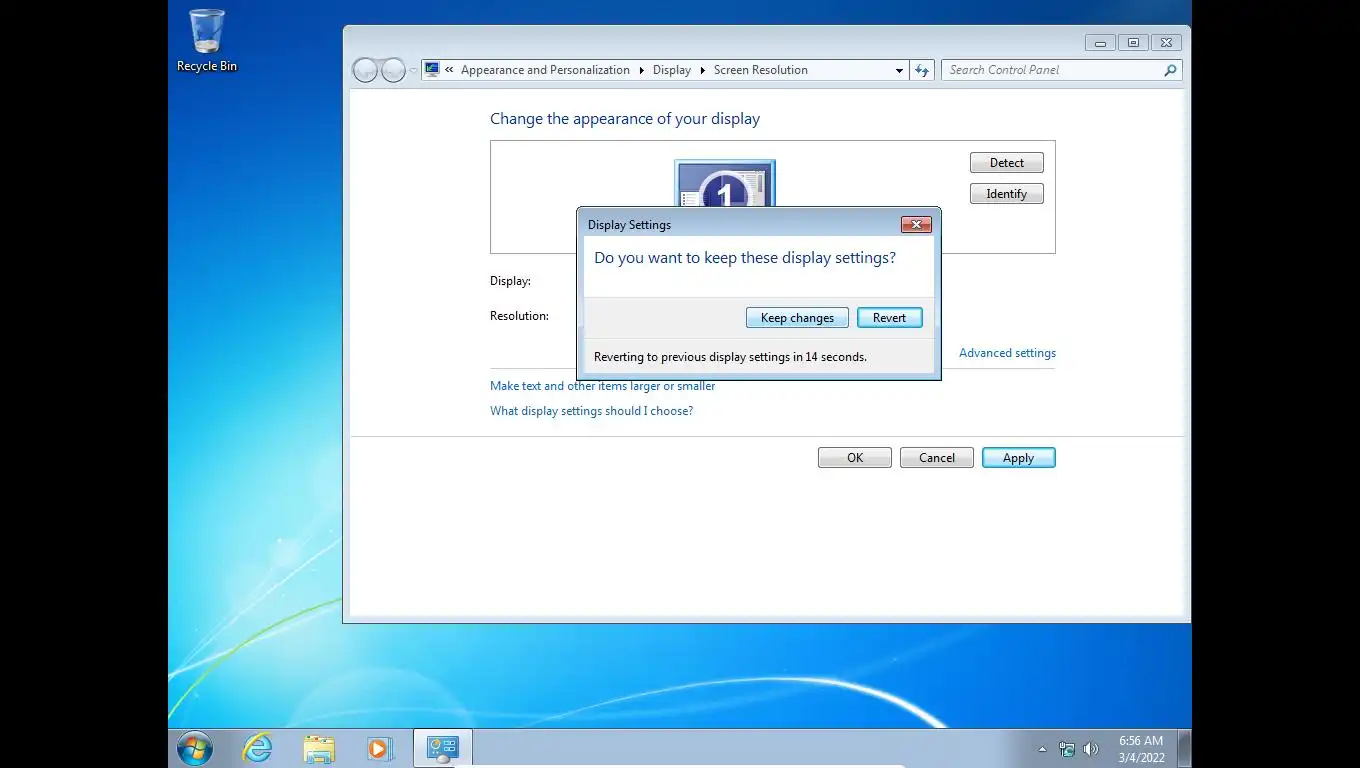1360x768 pixels.
Task: Click the Cancel button
Action: click(937, 458)
